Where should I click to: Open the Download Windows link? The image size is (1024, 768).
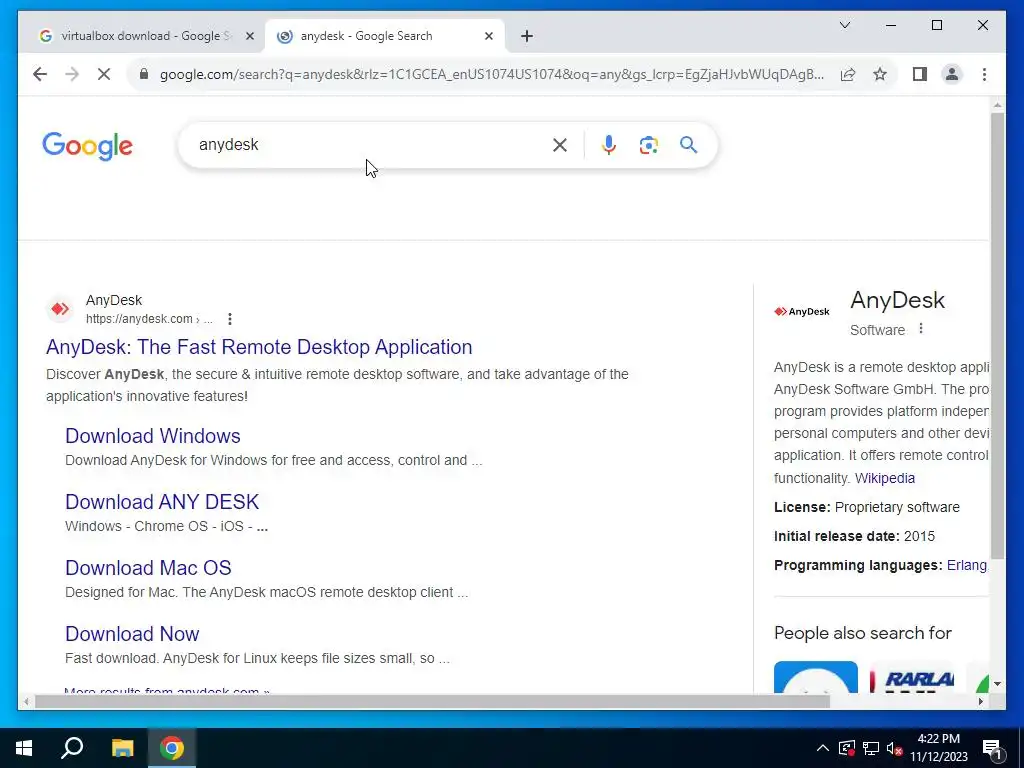[x=153, y=436]
